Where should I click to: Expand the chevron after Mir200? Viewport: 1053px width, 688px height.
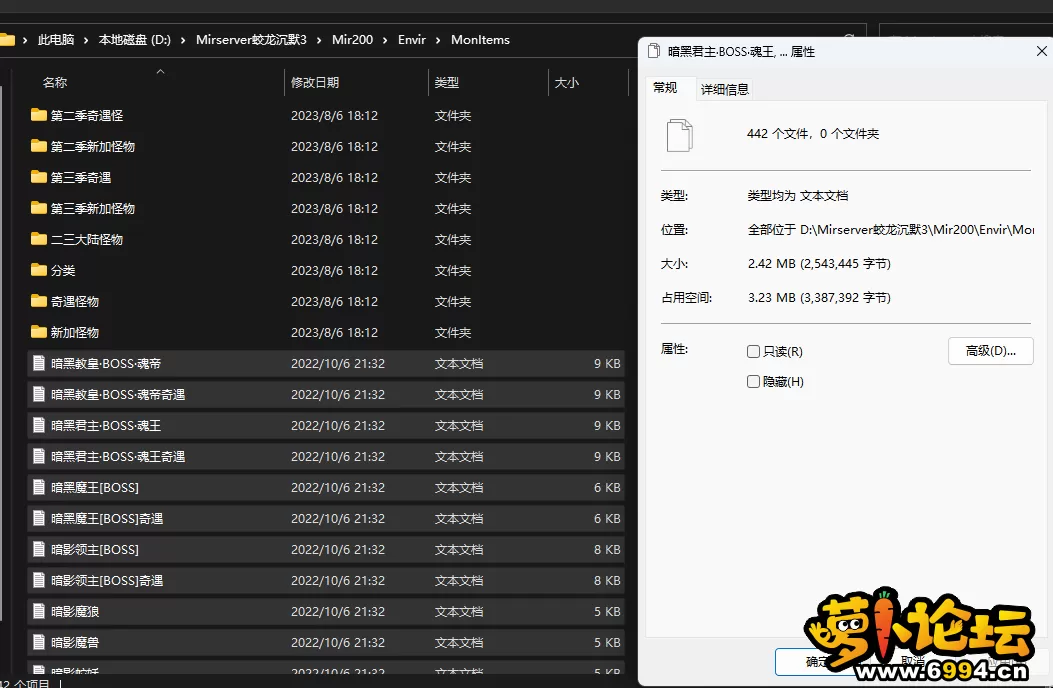pos(385,40)
